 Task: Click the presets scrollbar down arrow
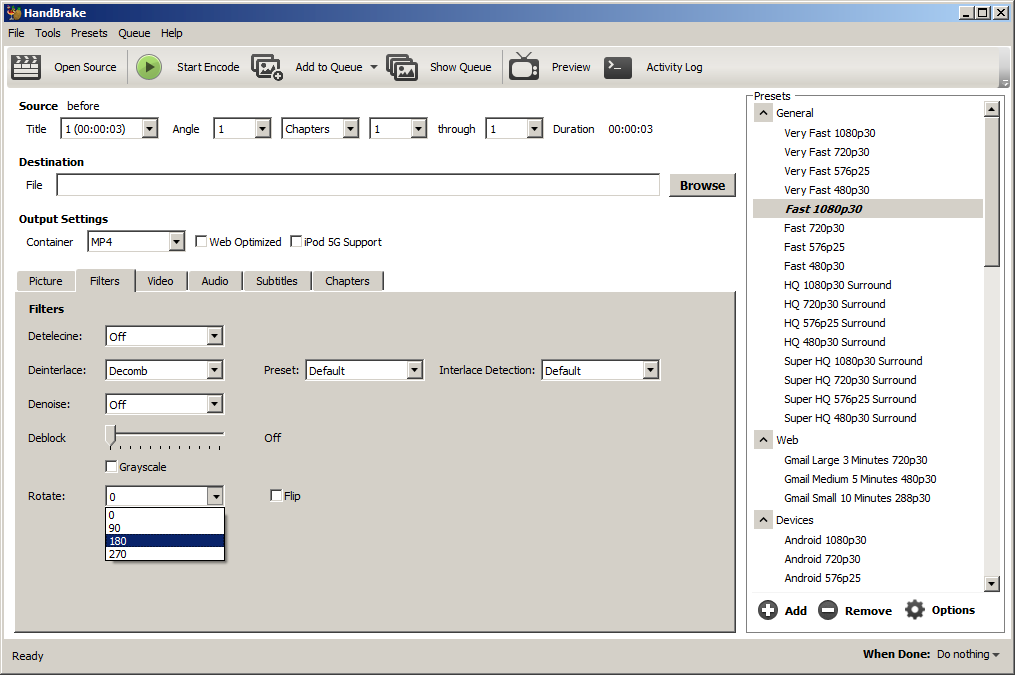[991, 583]
